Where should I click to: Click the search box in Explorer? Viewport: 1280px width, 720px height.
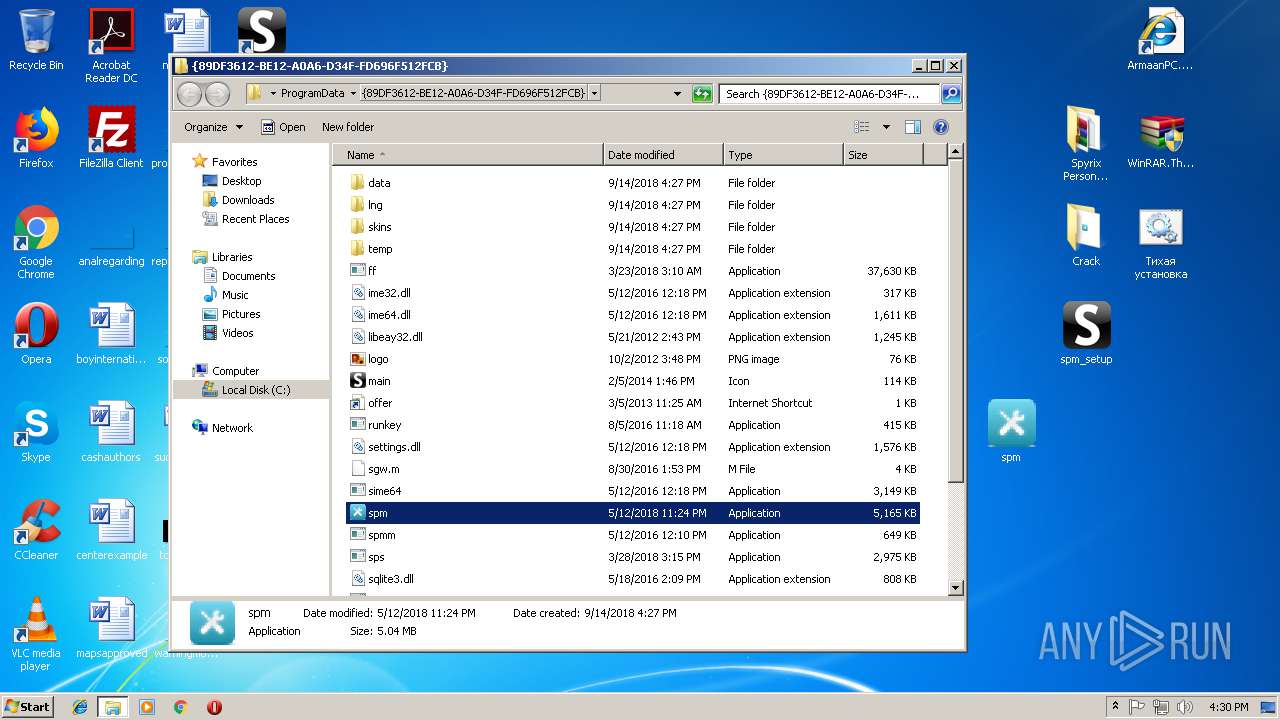(829, 94)
